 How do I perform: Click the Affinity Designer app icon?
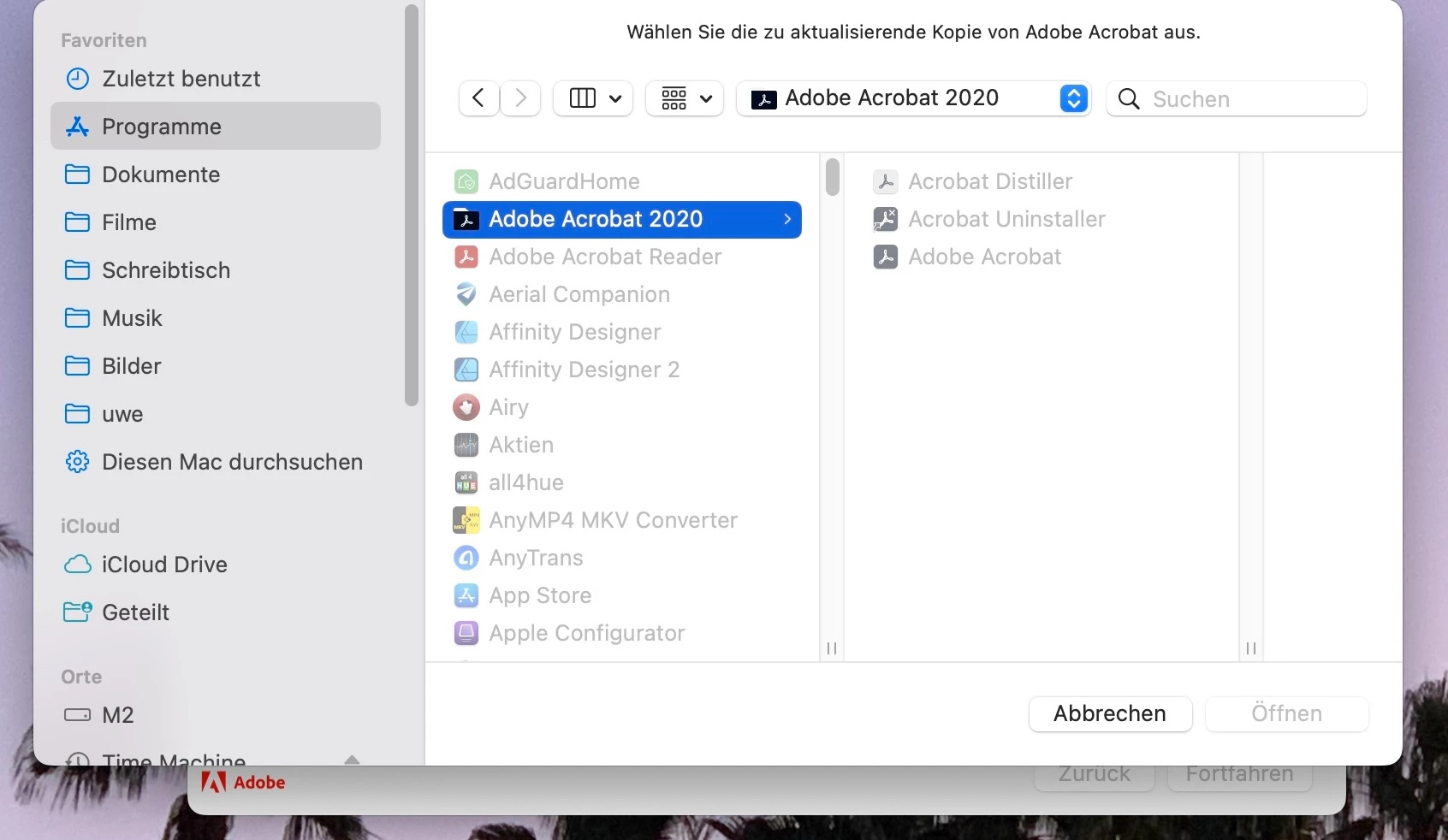[466, 332]
